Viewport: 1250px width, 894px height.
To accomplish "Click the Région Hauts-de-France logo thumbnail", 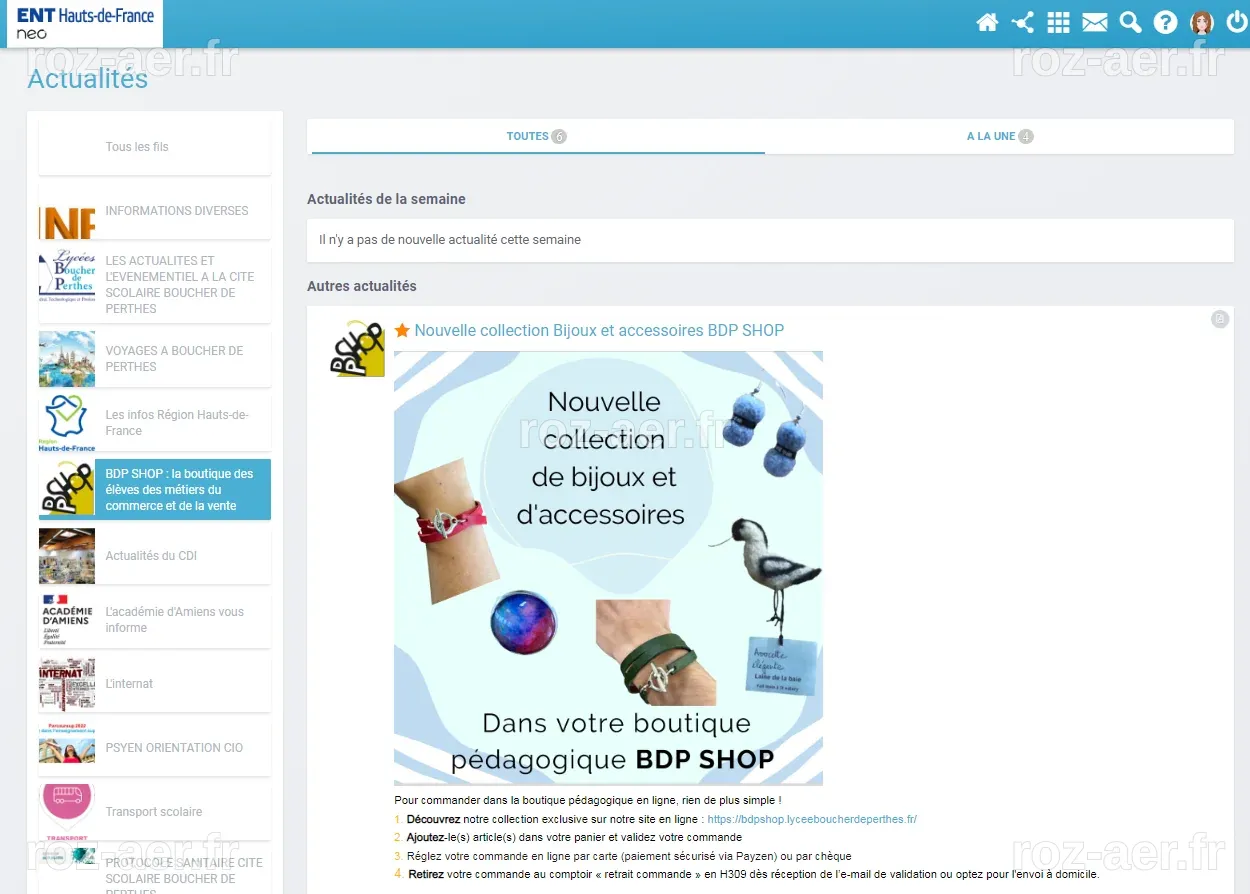I will click(x=67, y=423).
